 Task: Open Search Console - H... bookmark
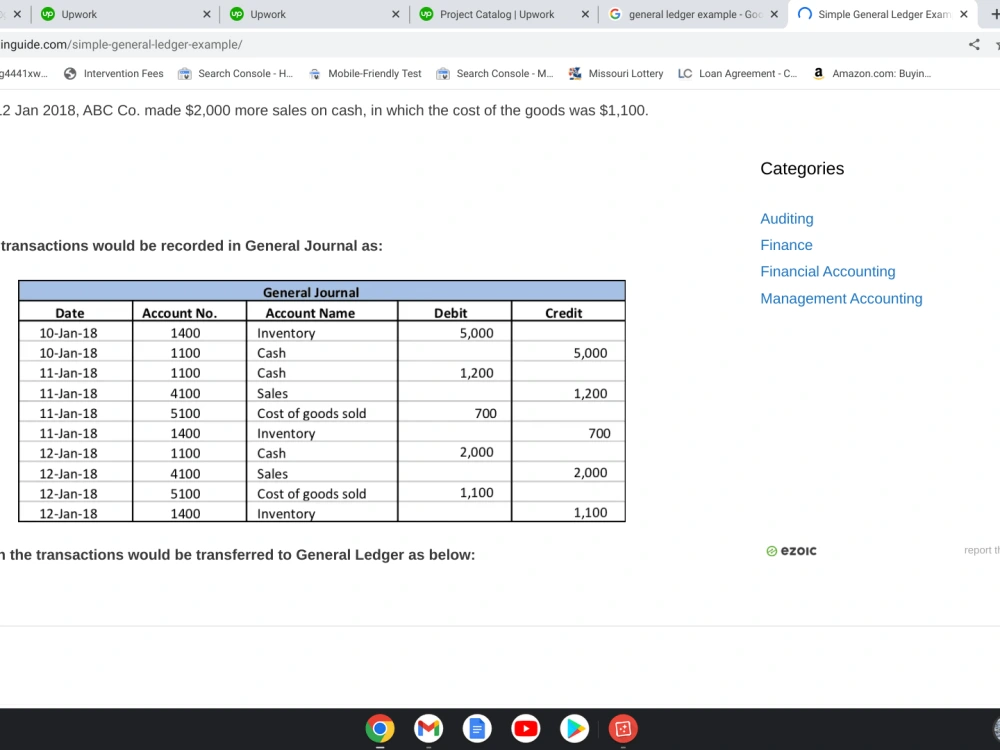pyautogui.click(x=235, y=73)
